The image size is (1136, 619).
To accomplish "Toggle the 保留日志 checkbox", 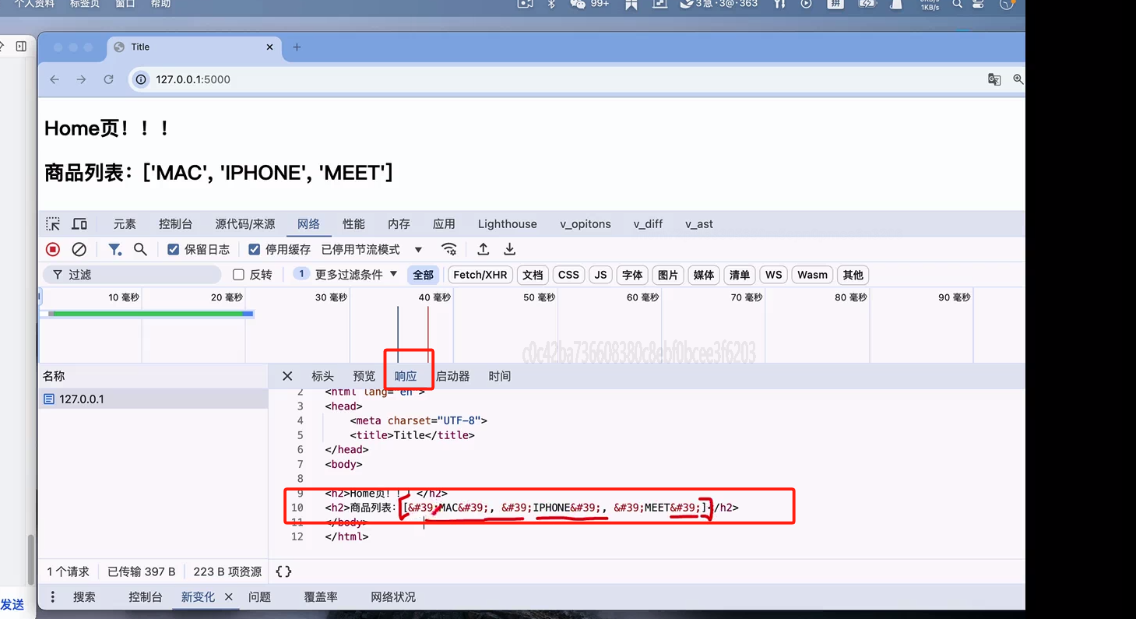I will (173, 249).
